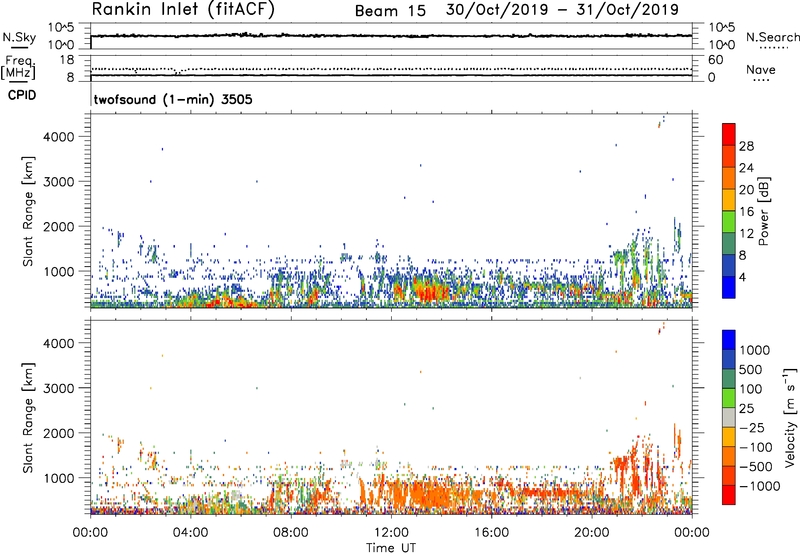Click the 'twofsound (1-min) 3505' text

[173, 99]
